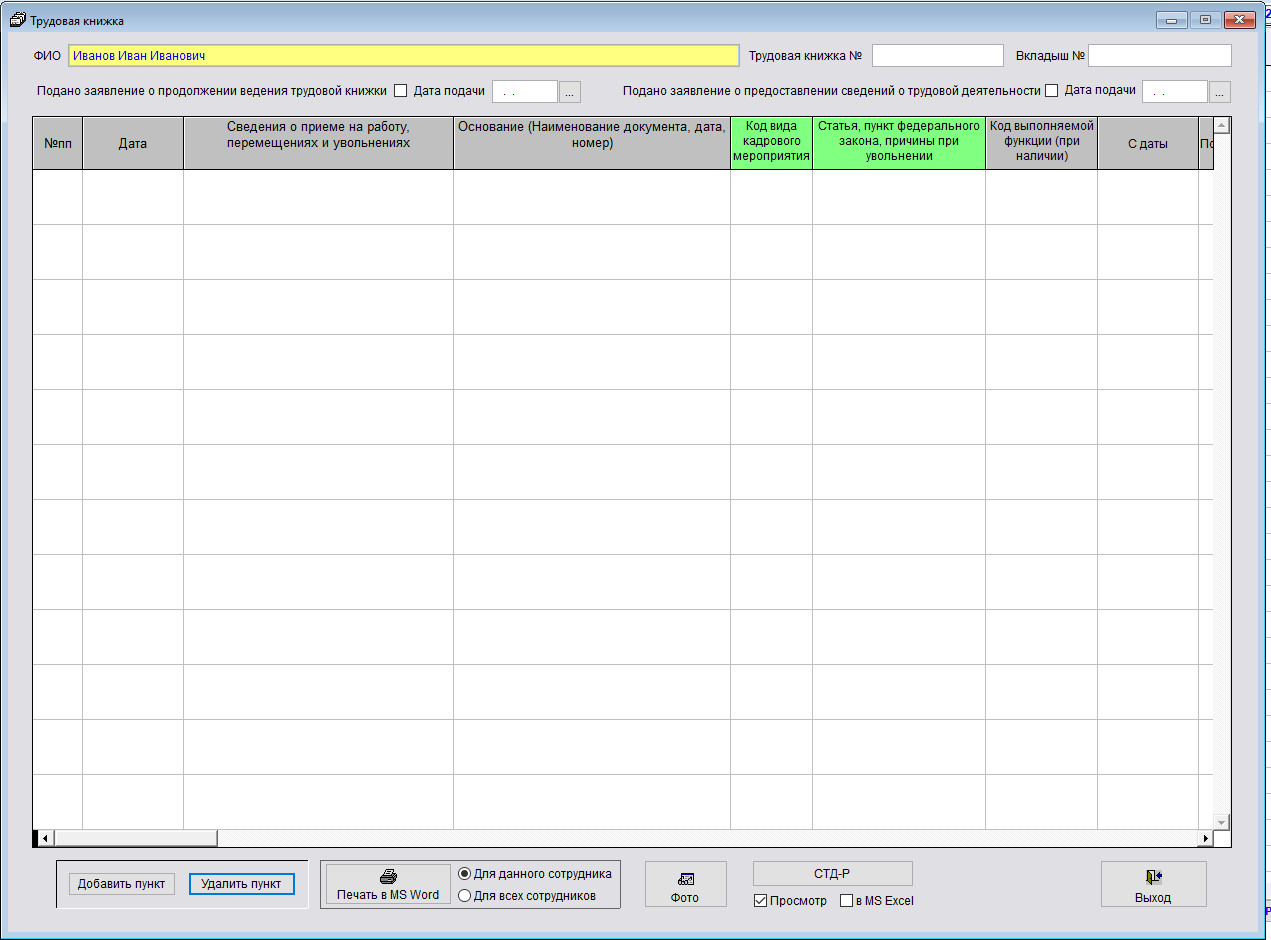1271x940 pixels.
Task: Click the Сведения о приеме на работу header
Action: (x=319, y=143)
